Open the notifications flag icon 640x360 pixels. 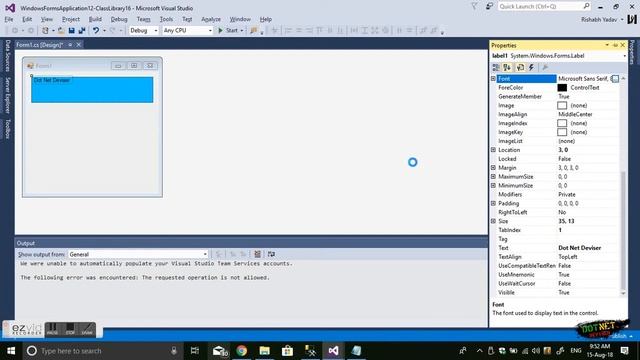[x=474, y=7]
